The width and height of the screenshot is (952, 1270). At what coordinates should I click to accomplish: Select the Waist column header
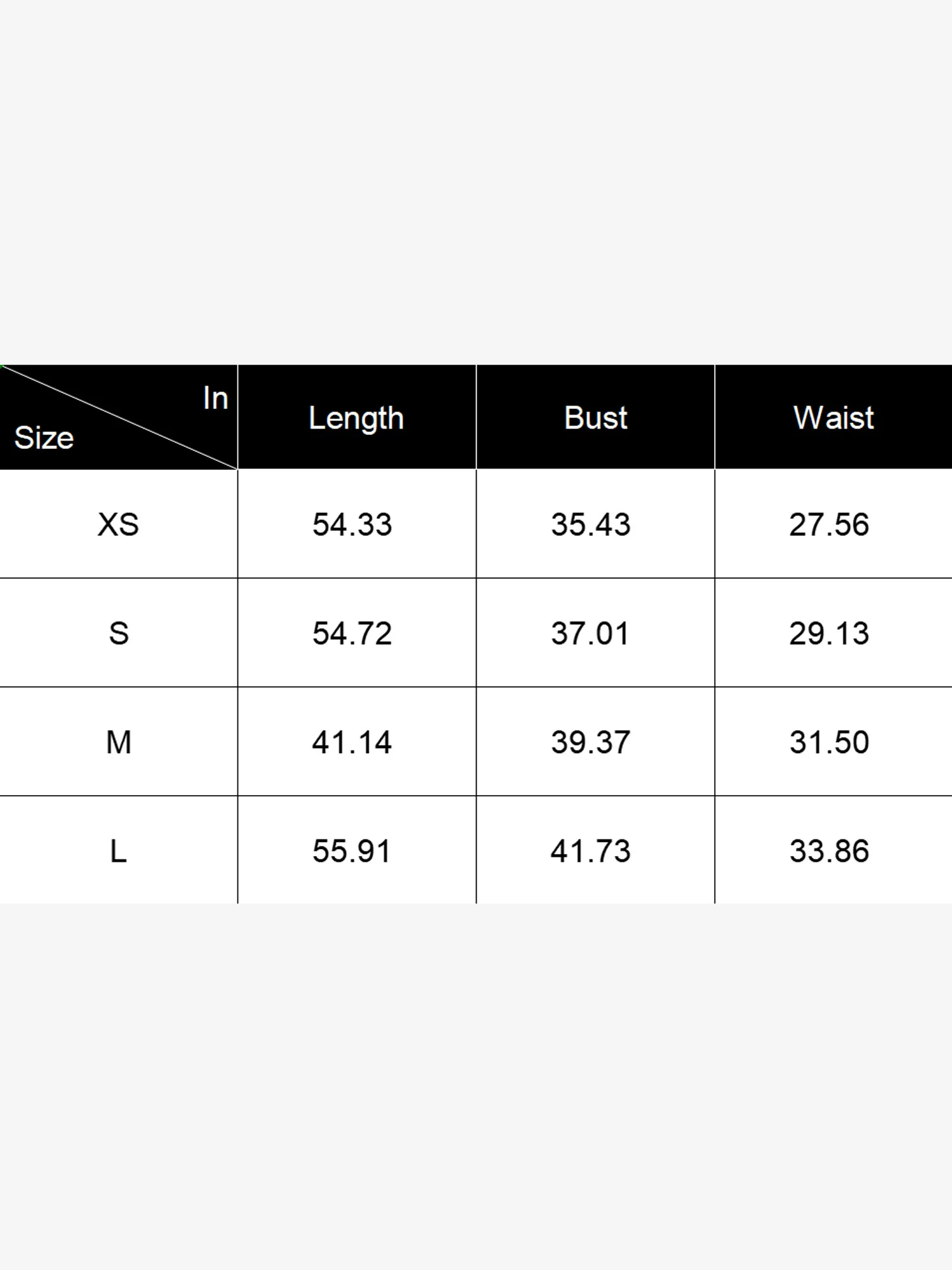click(x=833, y=418)
